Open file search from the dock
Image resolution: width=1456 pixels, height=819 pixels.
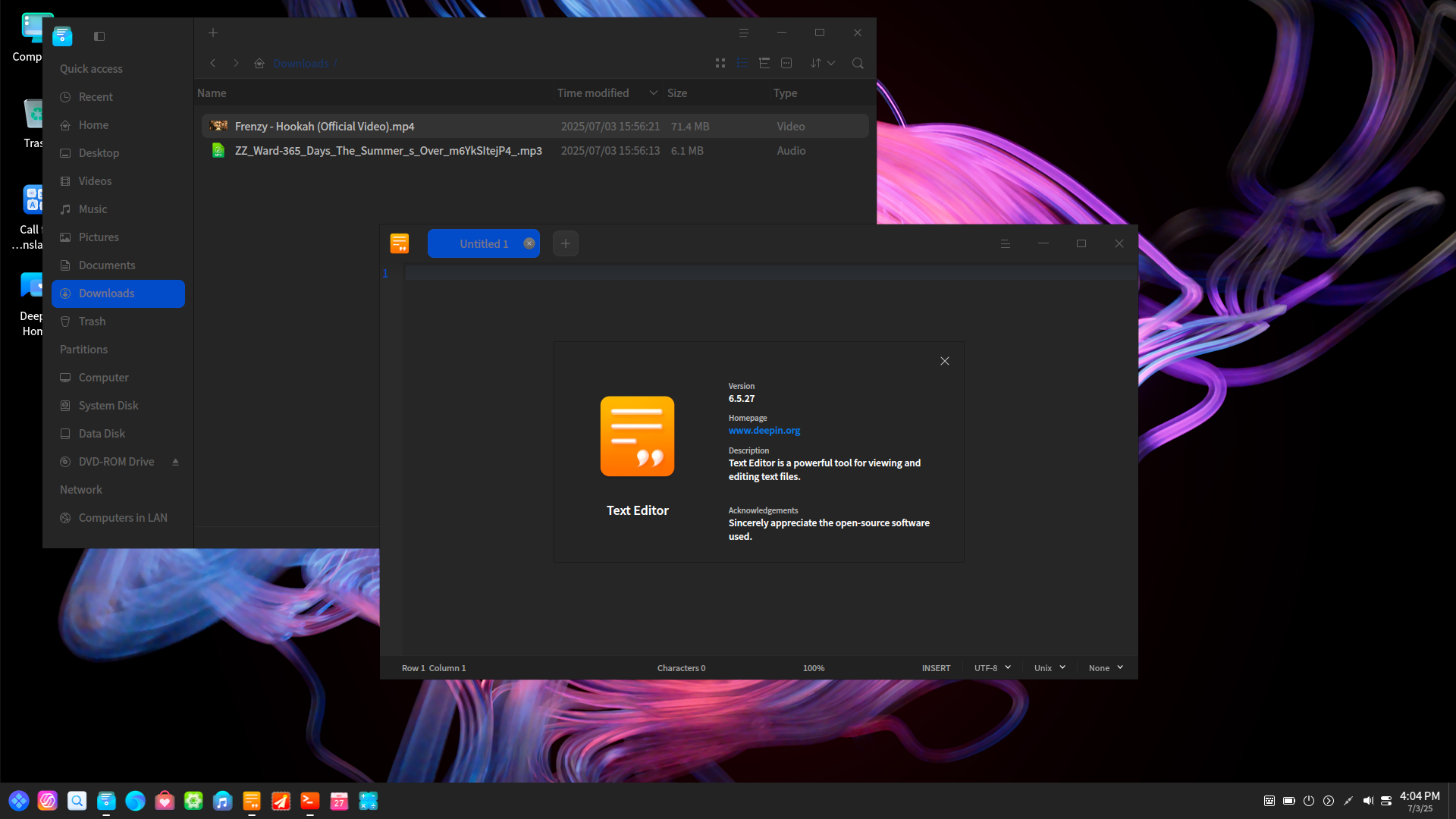pyautogui.click(x=77, y=801)
